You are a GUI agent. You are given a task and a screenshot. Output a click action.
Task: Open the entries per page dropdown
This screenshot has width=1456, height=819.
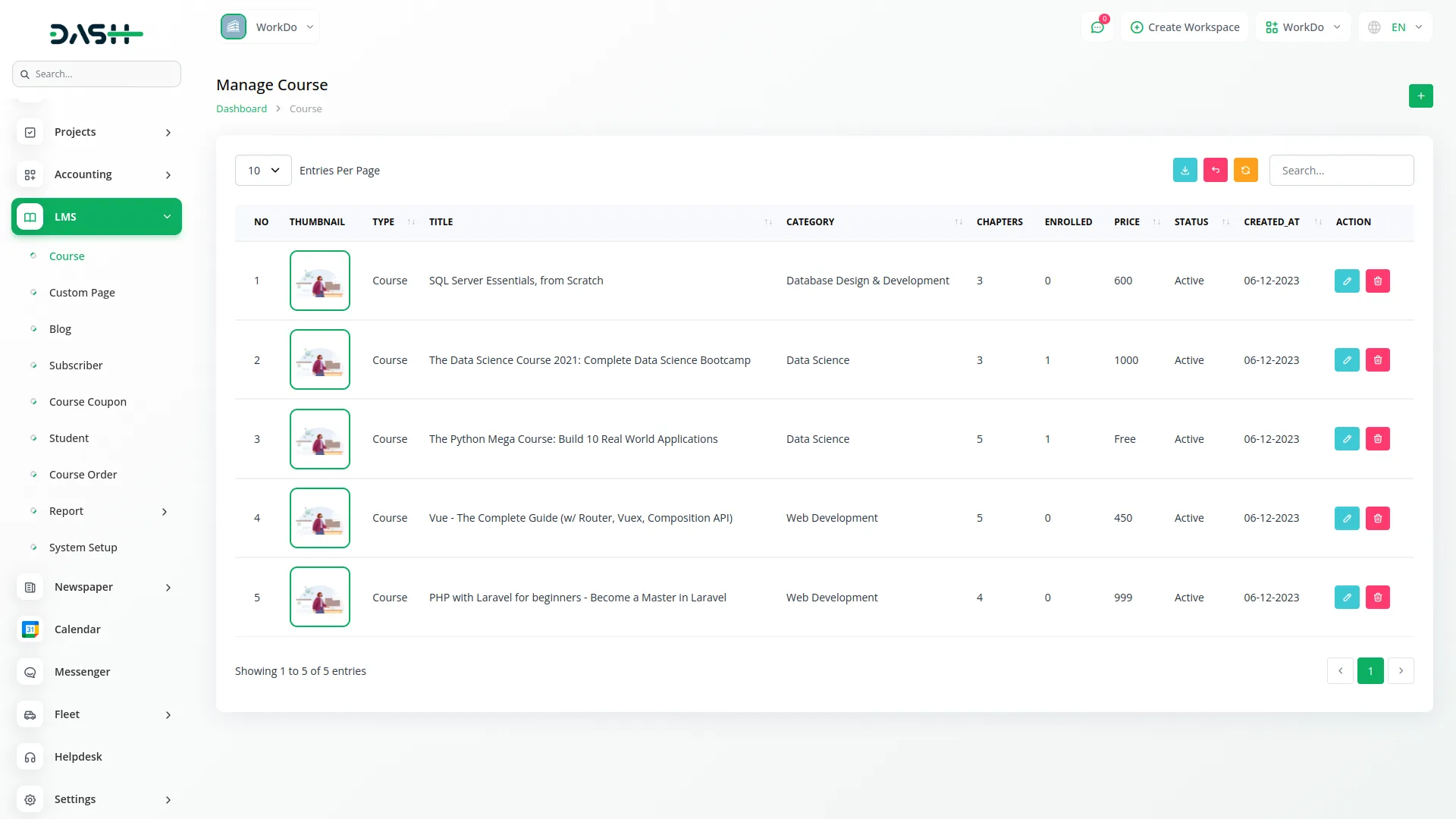263,171
